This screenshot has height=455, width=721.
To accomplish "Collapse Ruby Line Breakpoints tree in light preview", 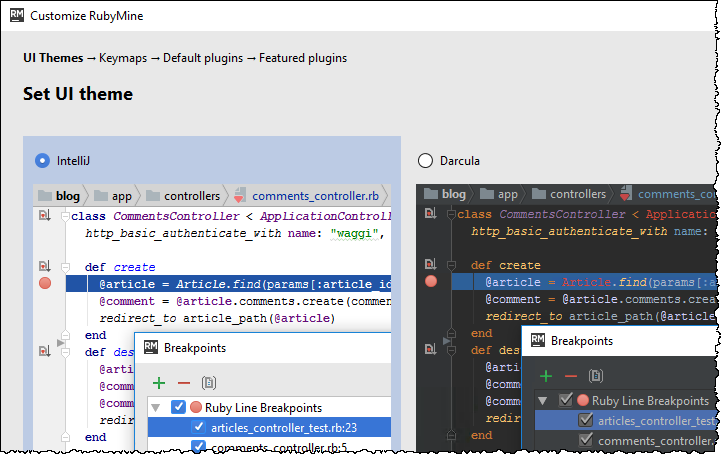I will (x=156, y=407).
